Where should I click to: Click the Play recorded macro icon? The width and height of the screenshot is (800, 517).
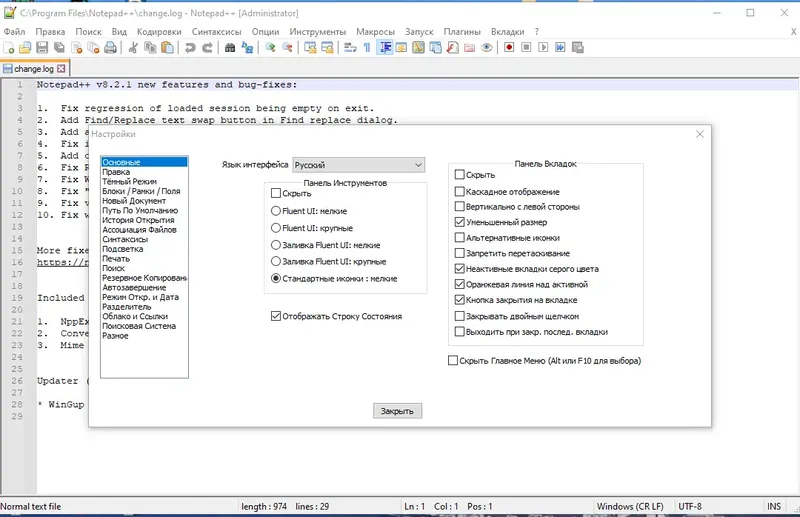point(543,47)
